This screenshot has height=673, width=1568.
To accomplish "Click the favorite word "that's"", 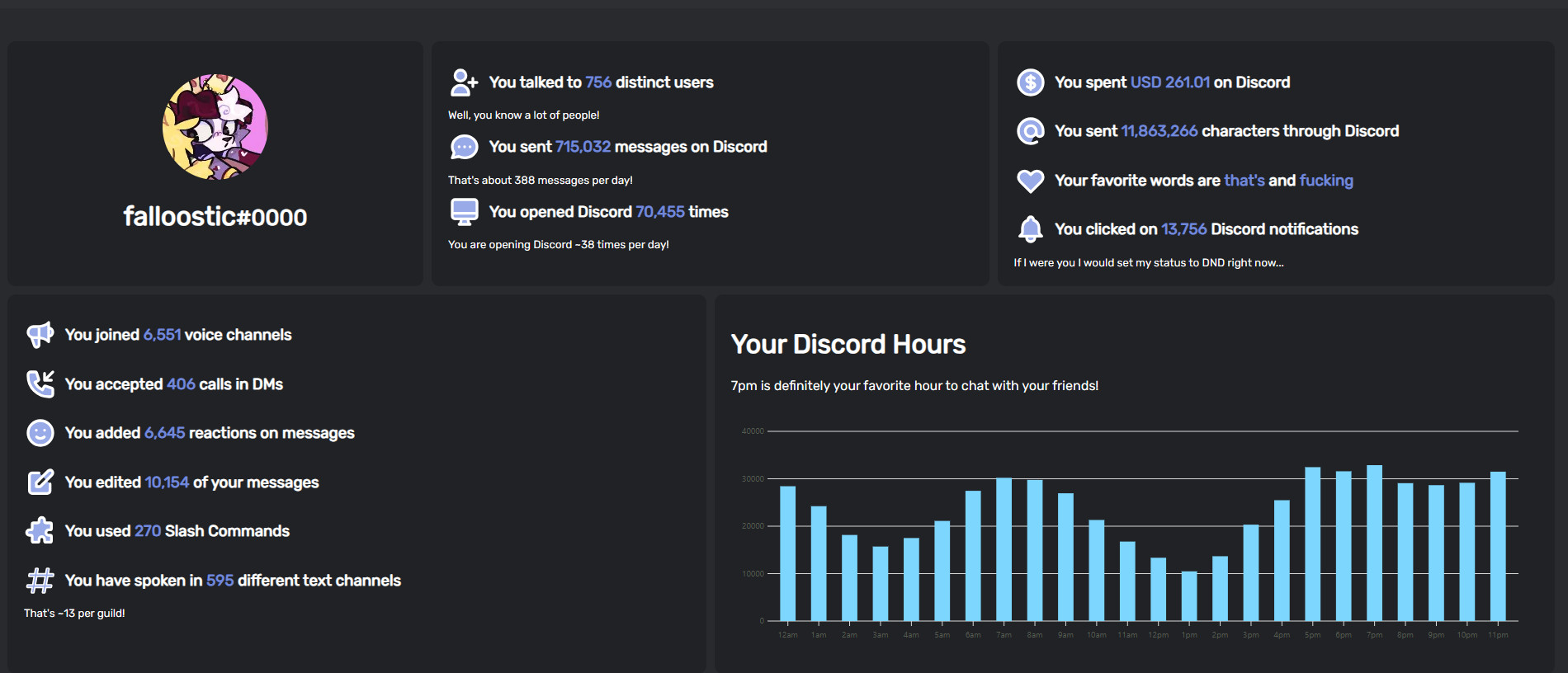I will pyautogui.click(x=1244, y=181).
